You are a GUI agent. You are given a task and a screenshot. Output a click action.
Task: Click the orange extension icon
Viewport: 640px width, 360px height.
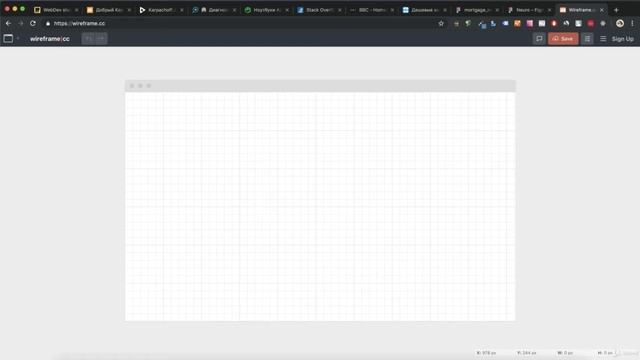tap(517, 24)
